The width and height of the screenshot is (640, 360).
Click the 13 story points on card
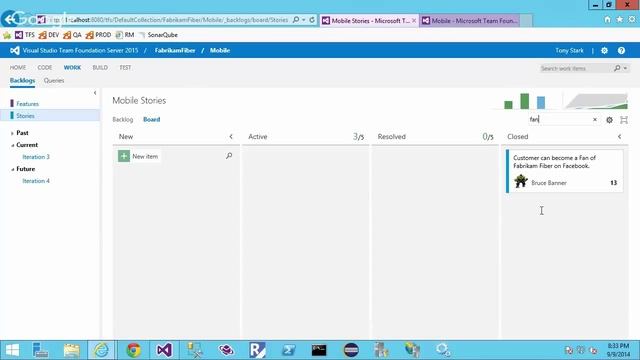coord(613,183)
